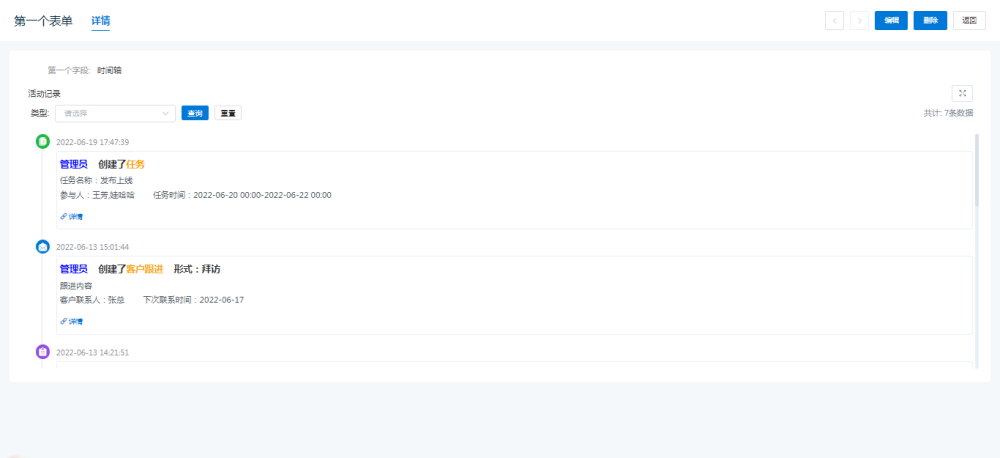Click the blue customer follow-up timeline icon

(43, 246)
